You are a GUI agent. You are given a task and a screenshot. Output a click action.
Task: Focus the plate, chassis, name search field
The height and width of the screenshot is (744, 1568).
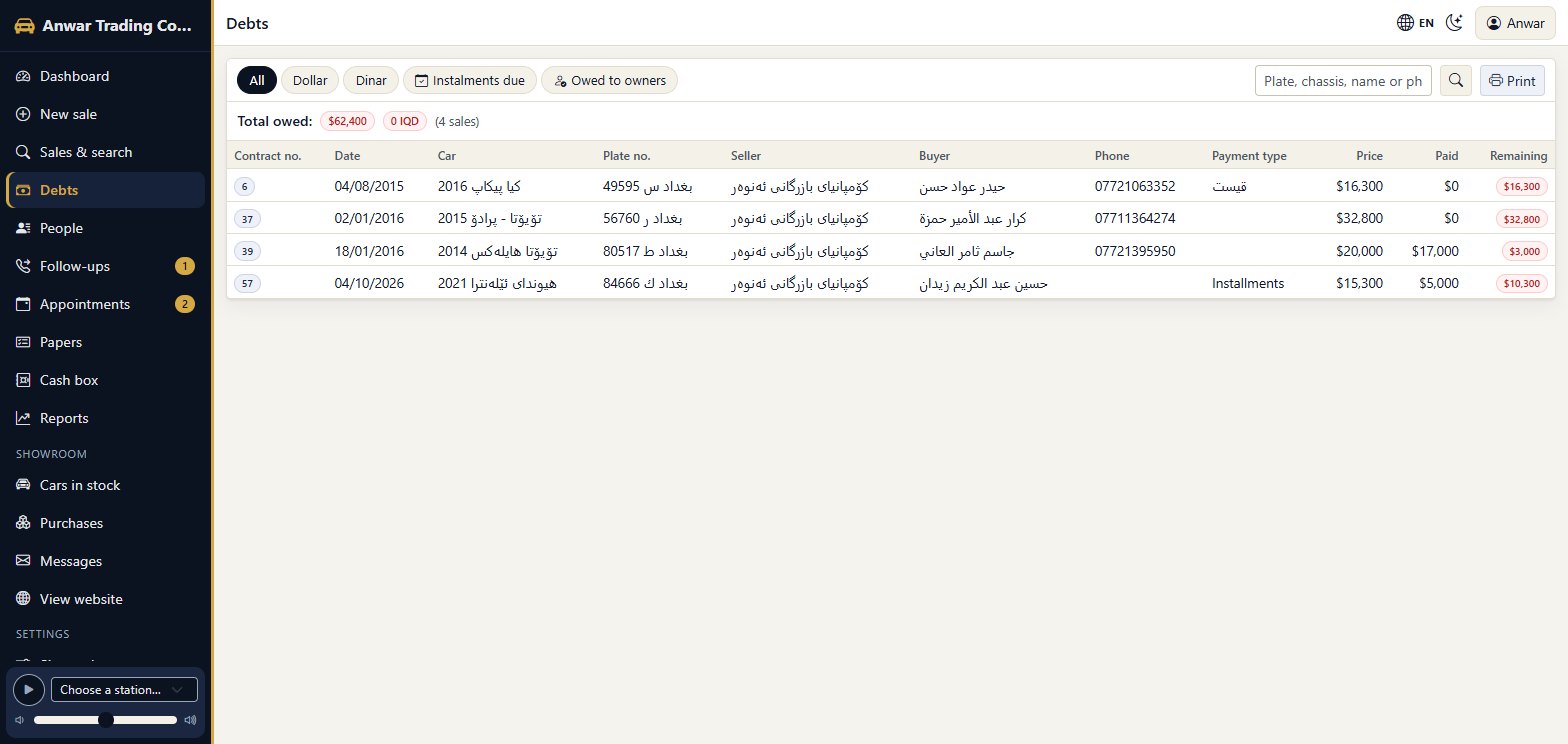[1343, 81]
